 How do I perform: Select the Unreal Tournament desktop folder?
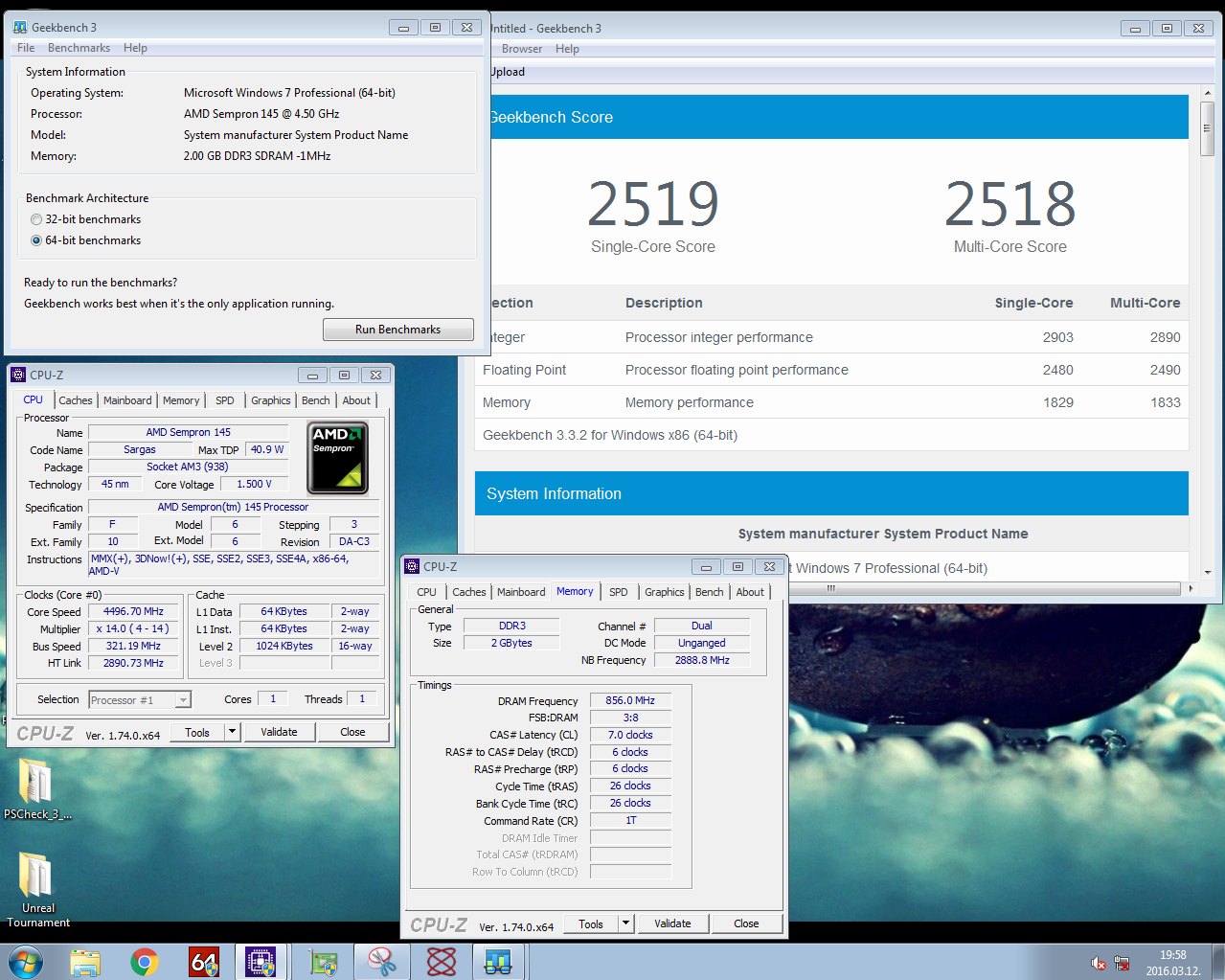[37, 889]
